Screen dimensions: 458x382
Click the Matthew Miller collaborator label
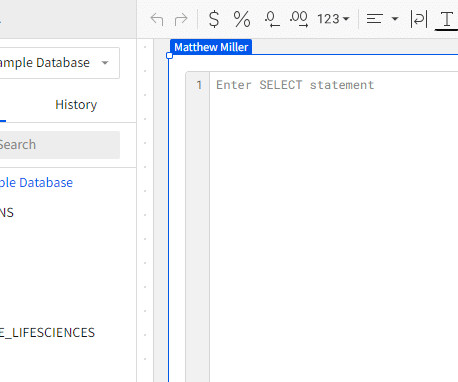point(211,47)
